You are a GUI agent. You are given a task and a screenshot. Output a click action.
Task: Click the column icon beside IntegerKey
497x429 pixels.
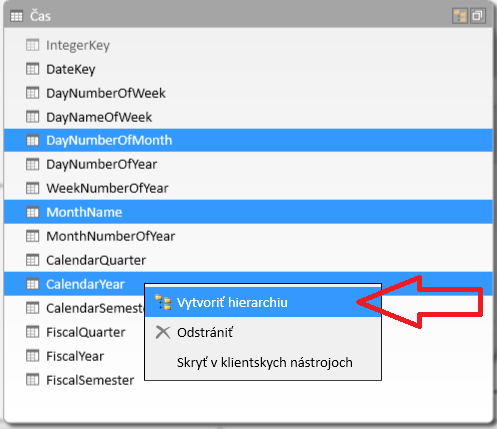point(32,45)
